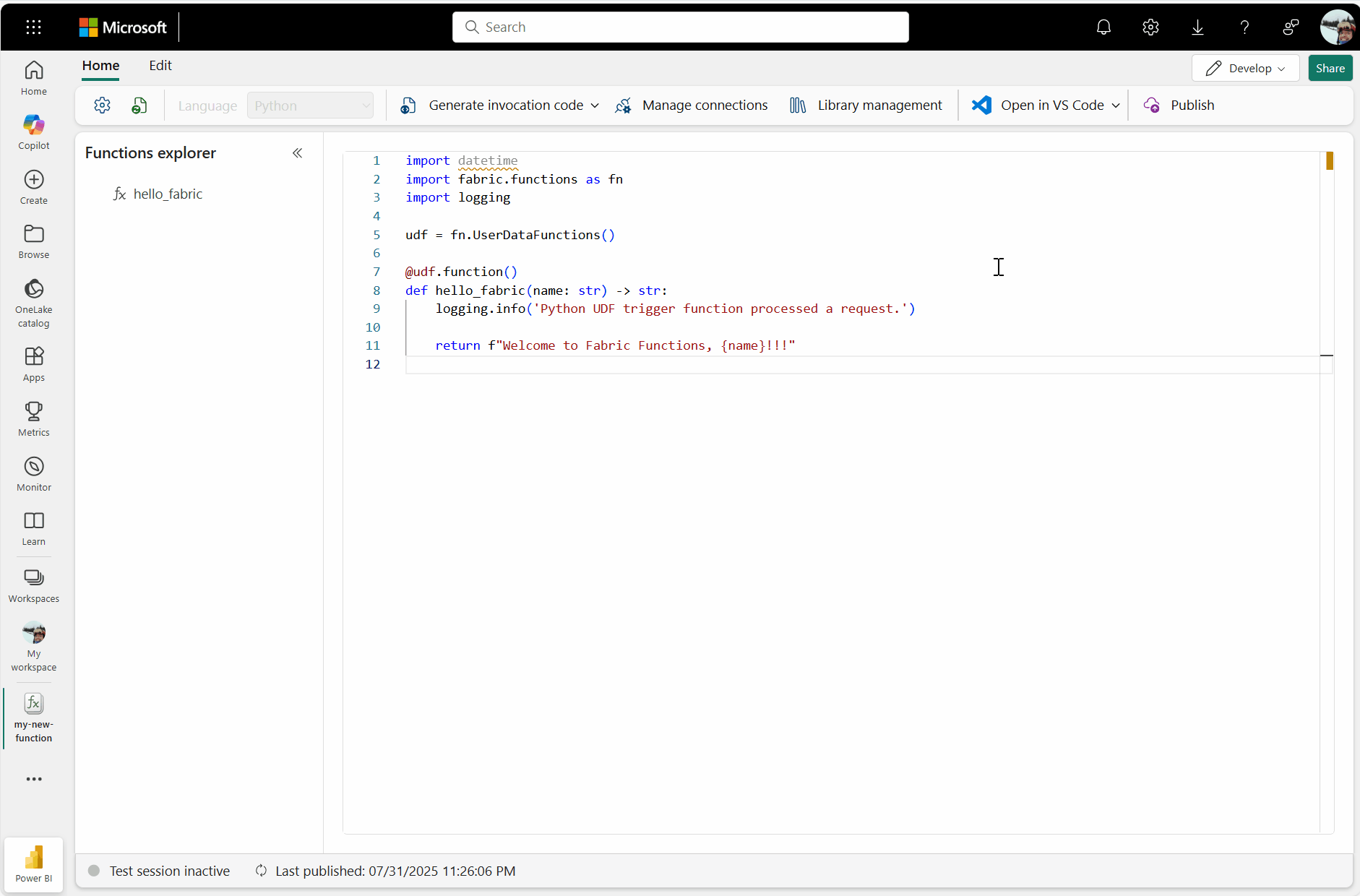Image resolution: width=1360 pixels, height=896 pixels.
Task: Open Library management
Action: pyautogui.click(x=865, y=105)
